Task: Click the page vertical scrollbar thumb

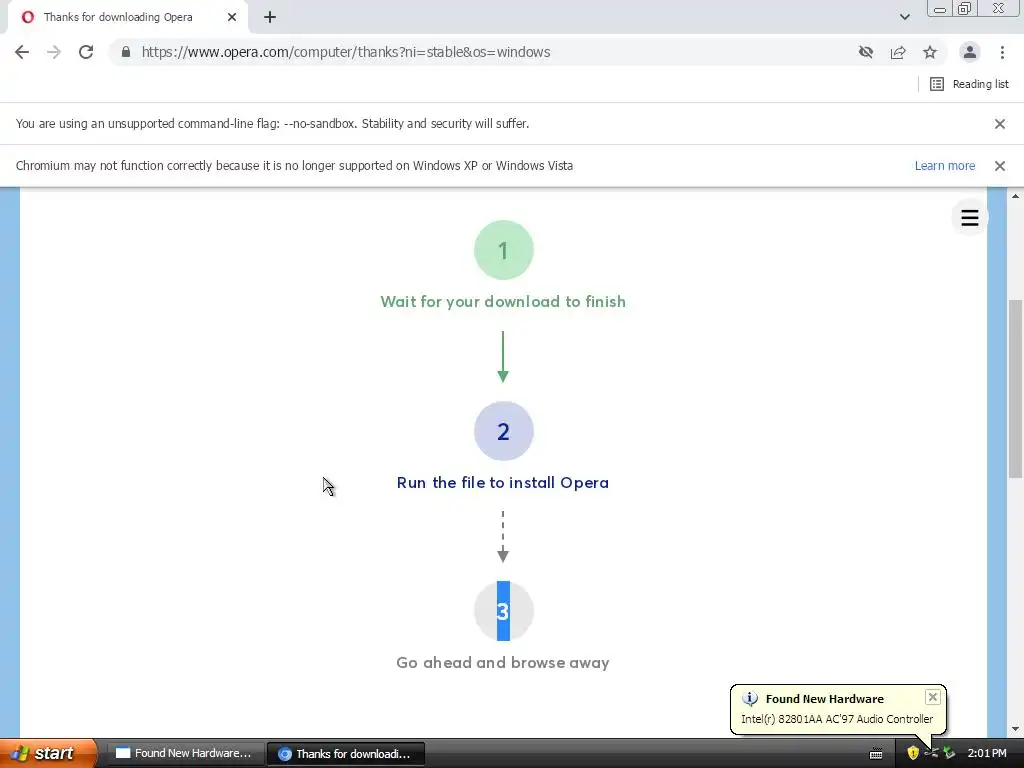Action: coord(1016,389)
